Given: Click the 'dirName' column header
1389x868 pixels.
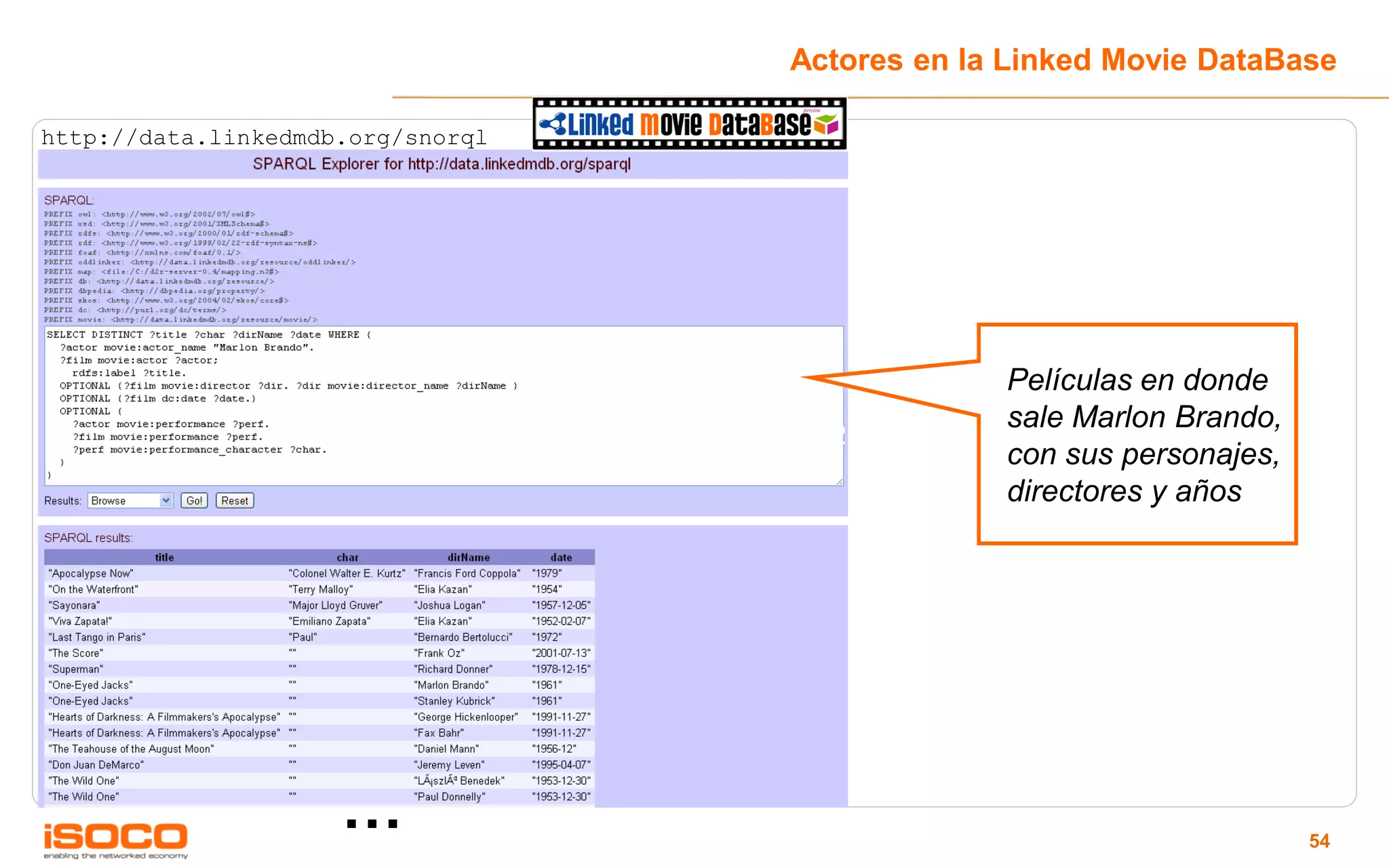Looking at the screenshot, I should (x=469, y=557).
